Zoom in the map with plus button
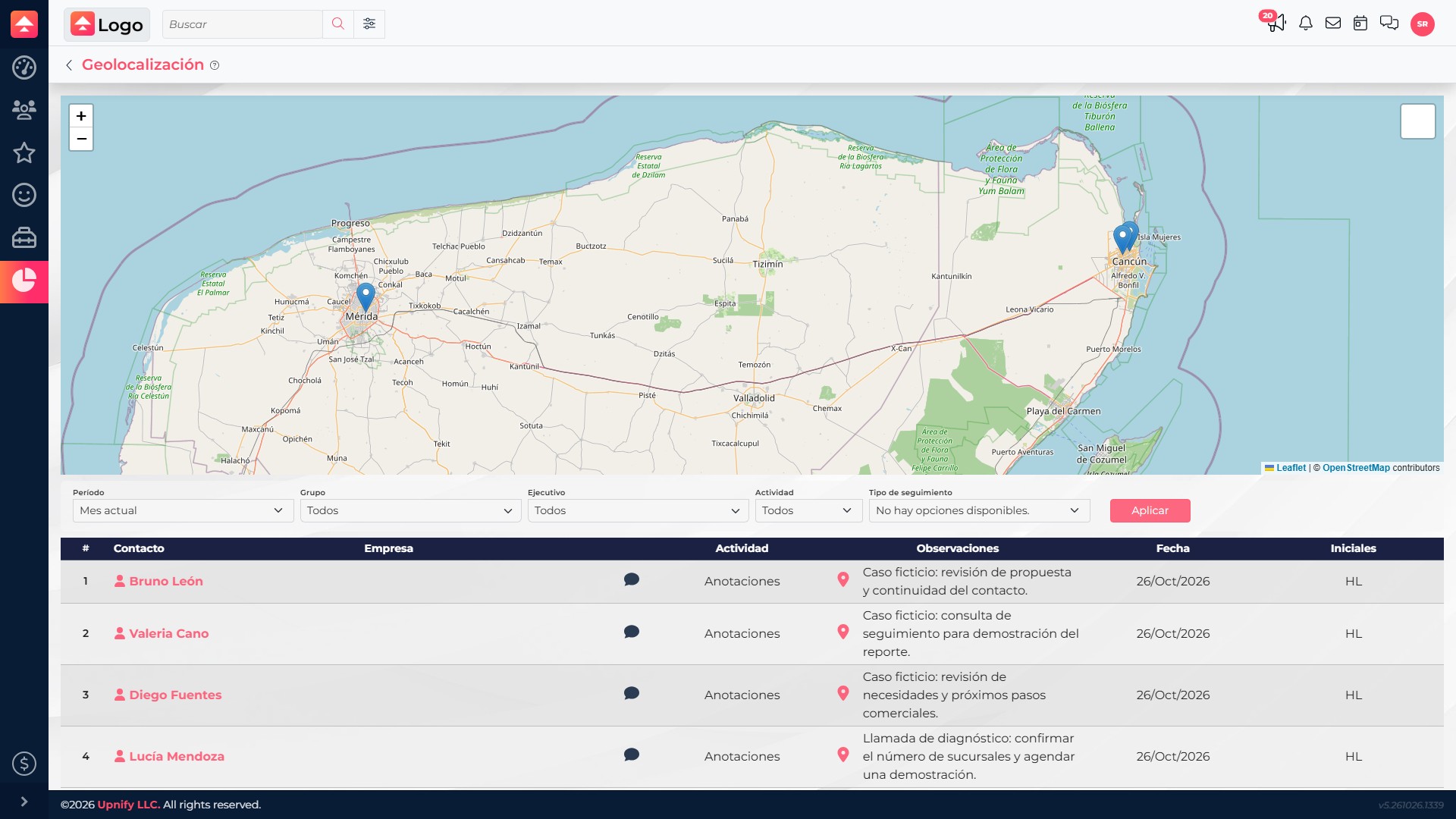Image resolution: width=1456 pixels, height=819 pixels. [81, 116]
